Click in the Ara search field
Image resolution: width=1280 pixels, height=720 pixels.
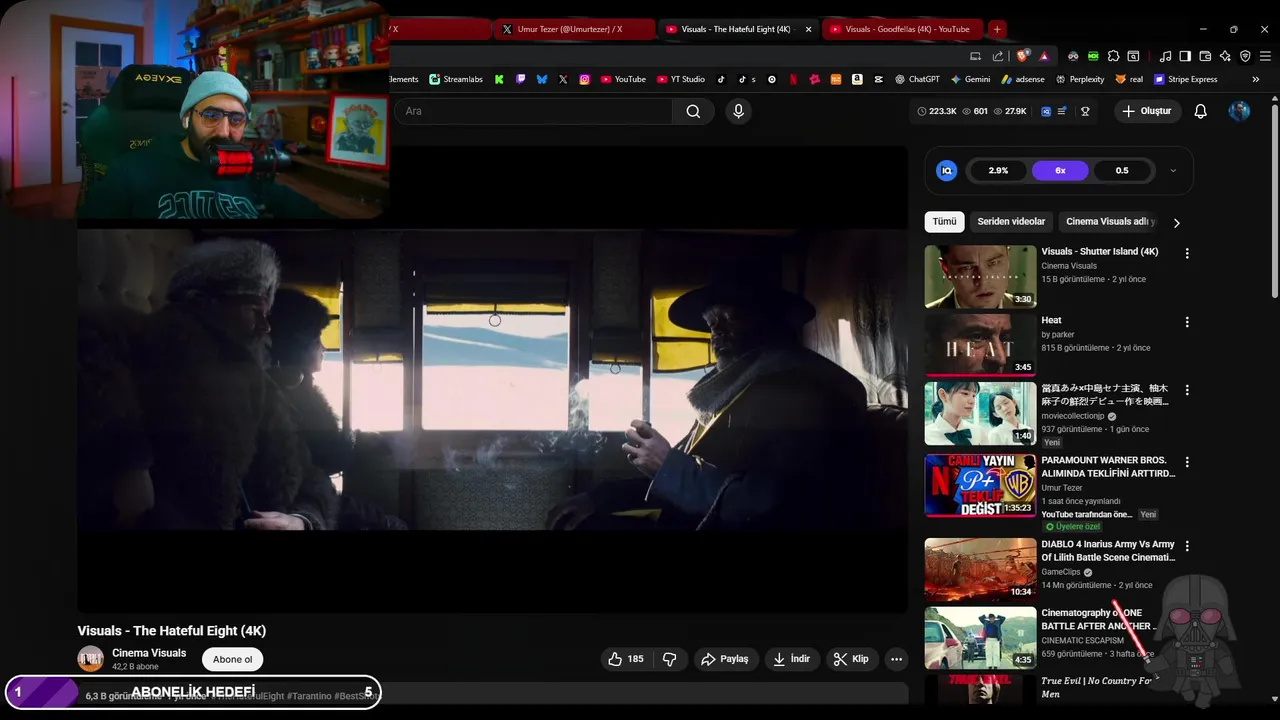(533, 111)
